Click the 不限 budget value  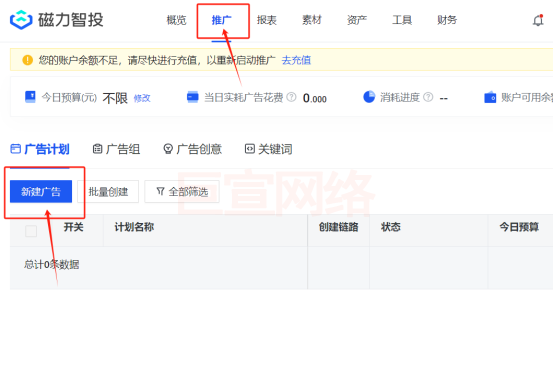[115, 98]
